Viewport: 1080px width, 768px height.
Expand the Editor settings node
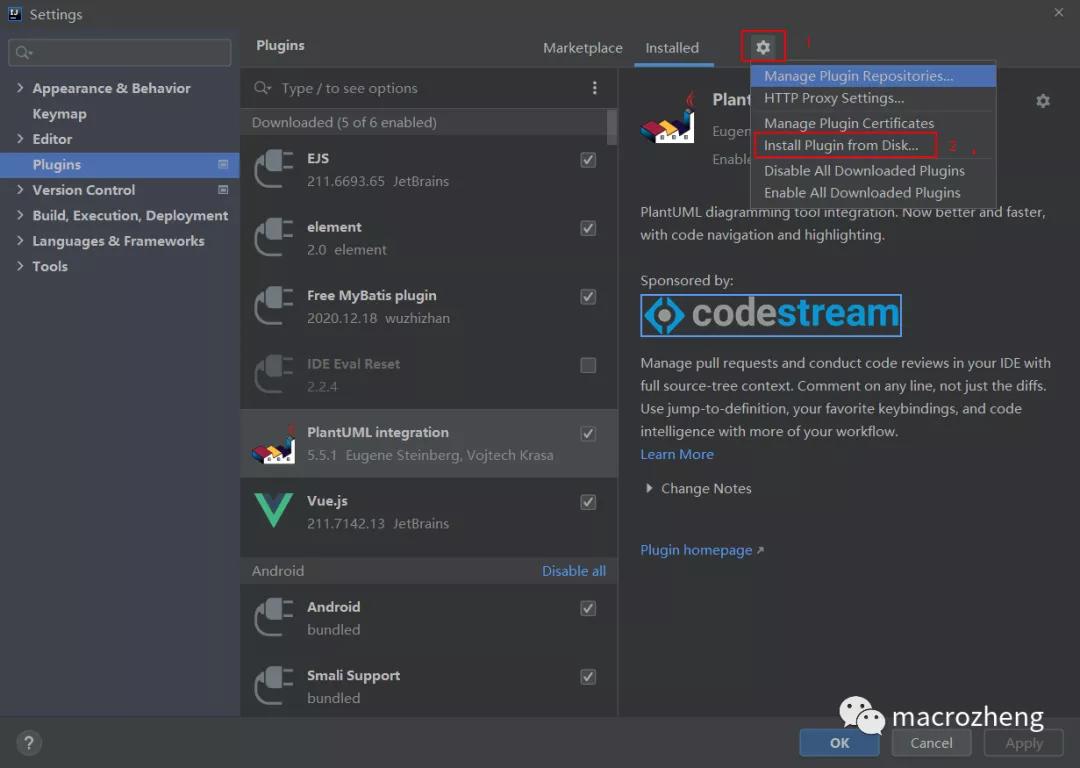(x=20, y=138)
